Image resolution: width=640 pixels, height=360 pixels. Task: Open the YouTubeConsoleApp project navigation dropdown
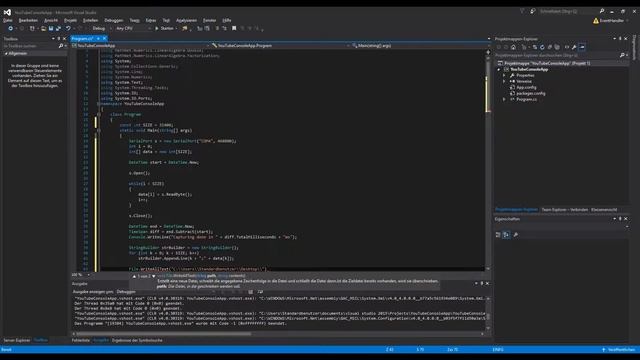click(x=140, y=46)
